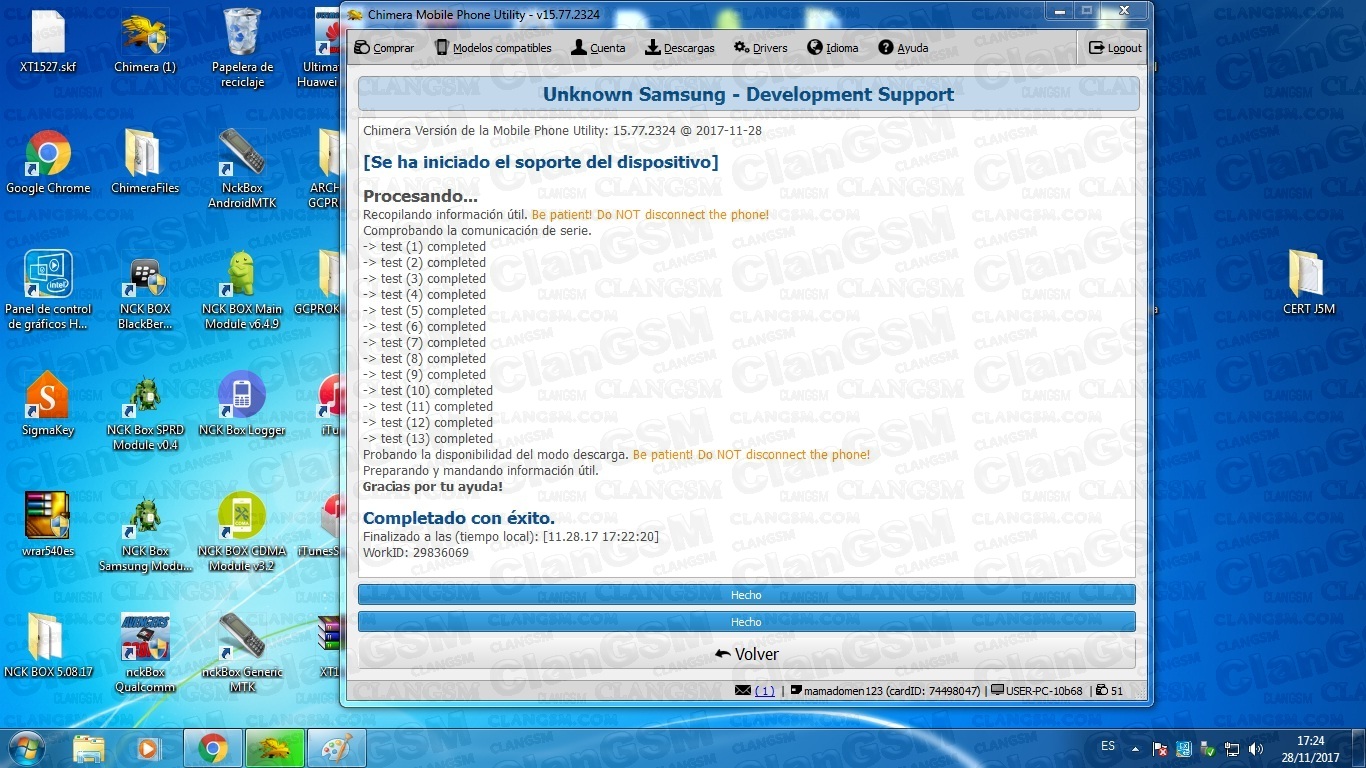The image size is (1366, 768).
Task: Open the taskbar clock showing 17:24
Action: tap(1310, 749)
